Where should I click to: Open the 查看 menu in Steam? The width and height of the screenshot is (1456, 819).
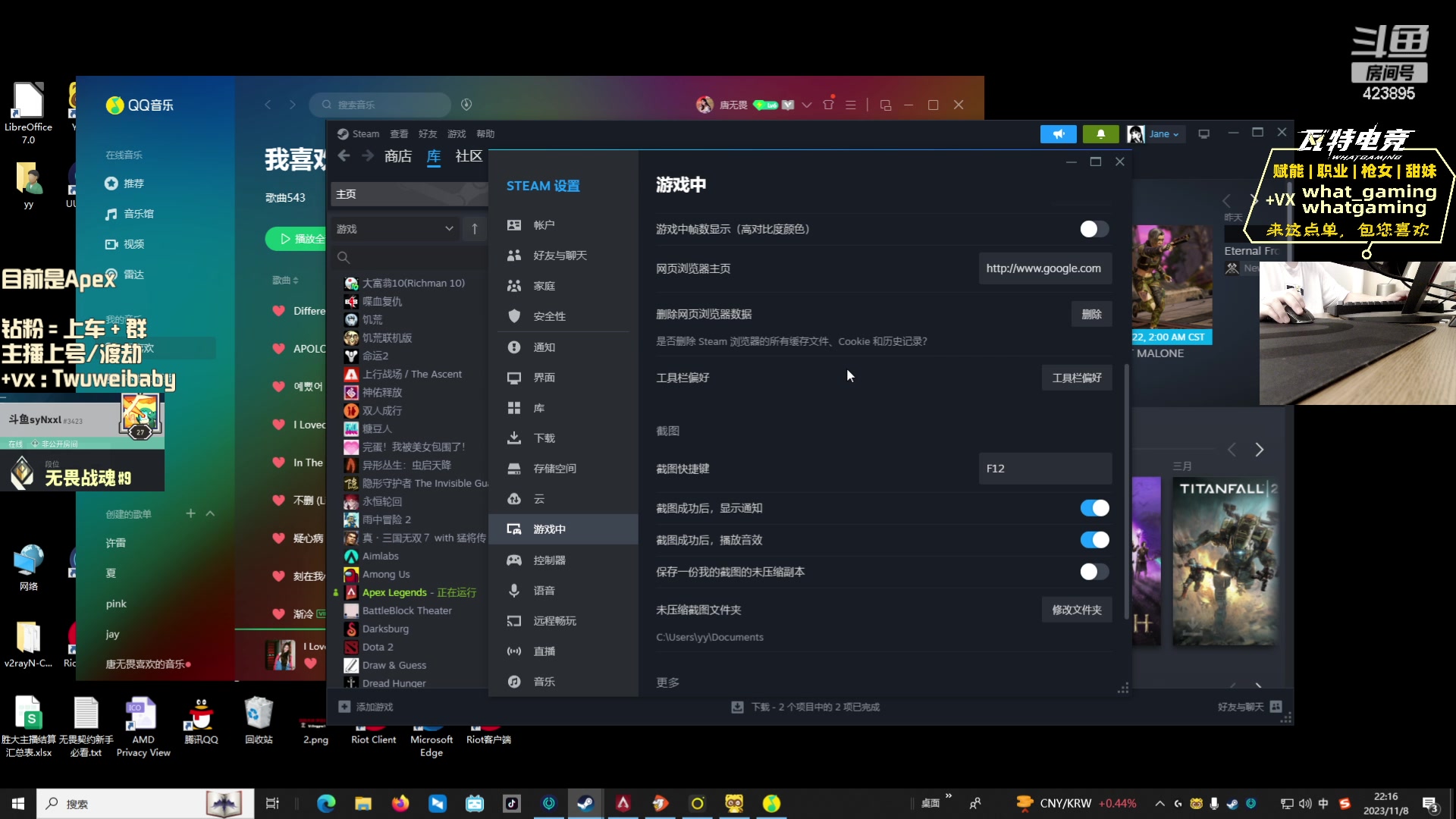(399, 134)
